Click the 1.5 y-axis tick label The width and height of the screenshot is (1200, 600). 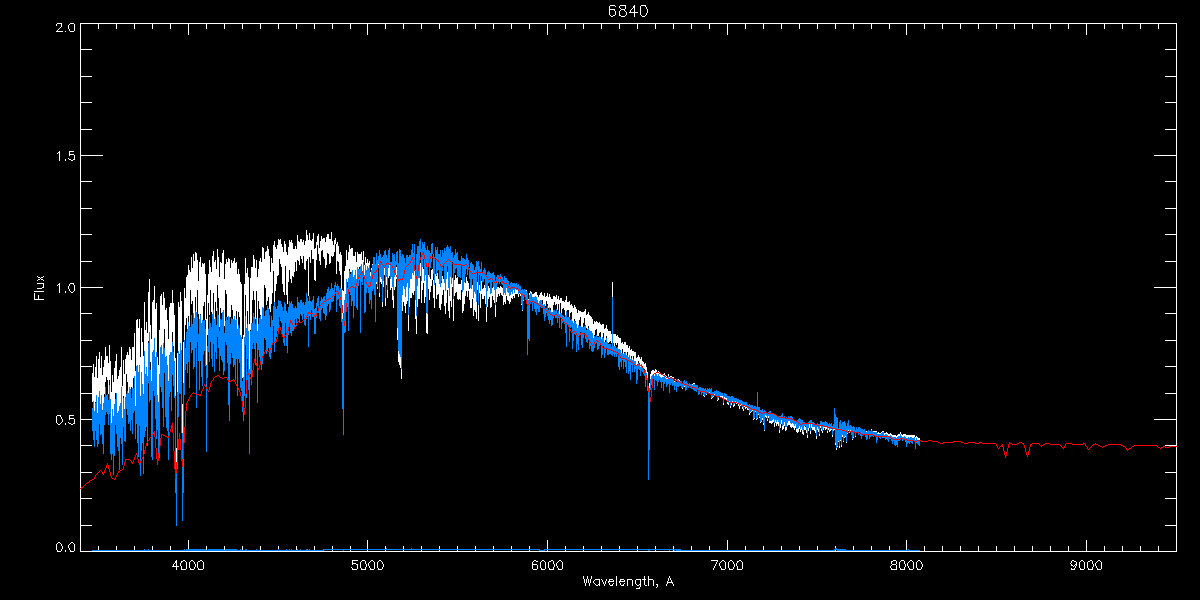(63, 157)
